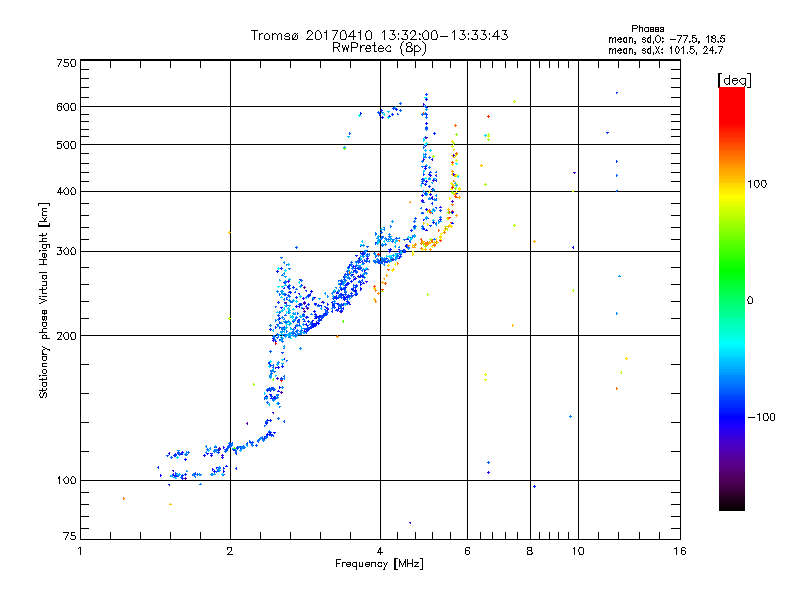Click the 'mean, sd,X: 101.5, 24.7' line

665,50
